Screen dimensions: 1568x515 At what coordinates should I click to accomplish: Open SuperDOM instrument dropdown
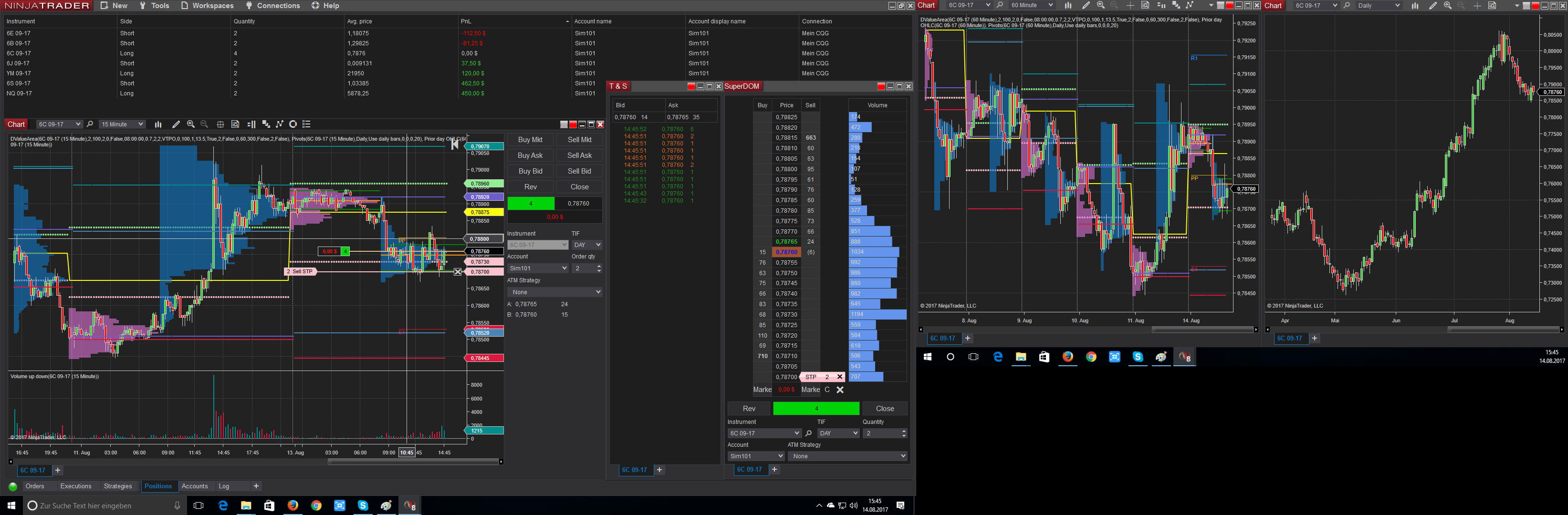pos(764,433)
